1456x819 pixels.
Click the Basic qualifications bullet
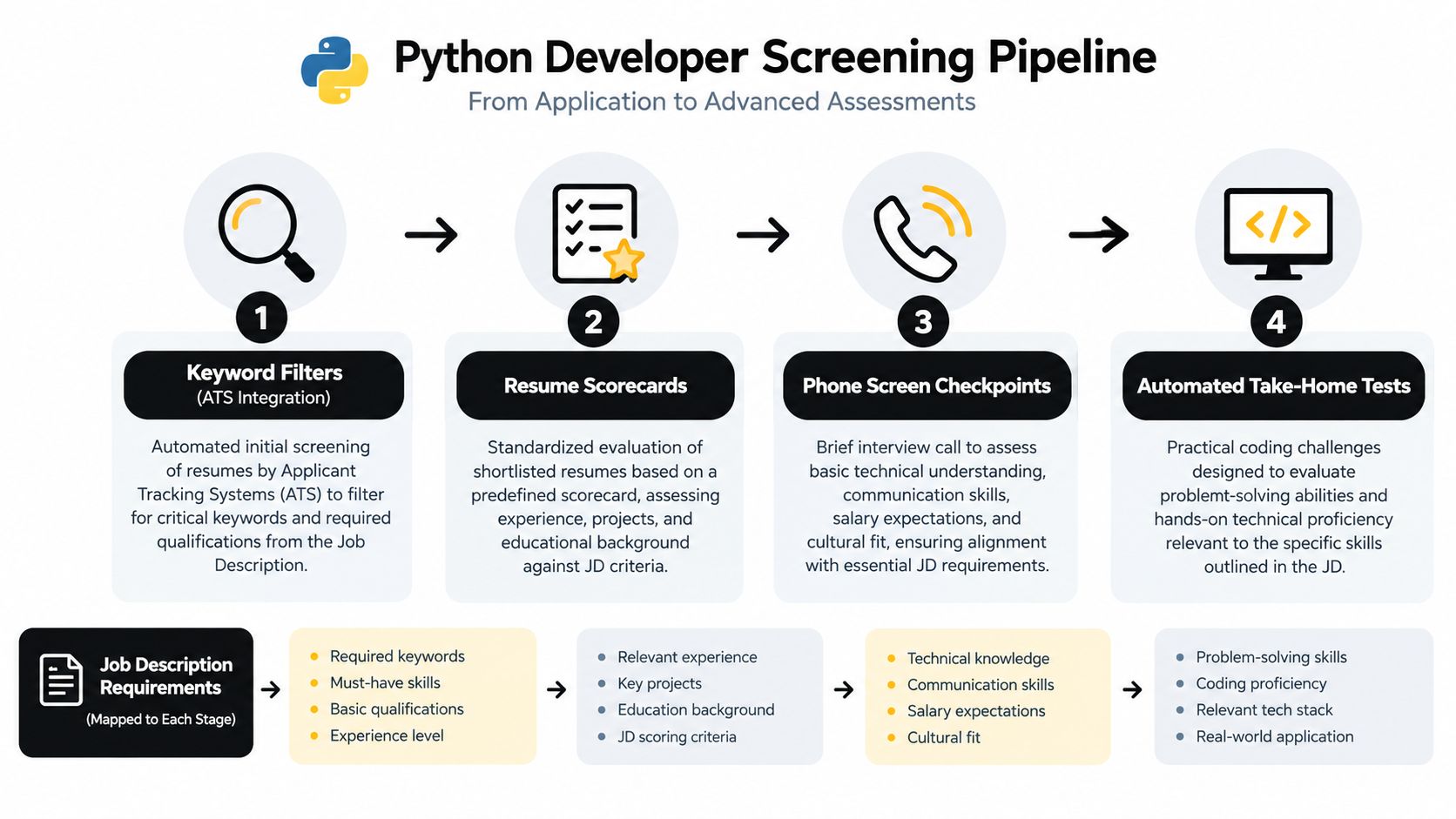(x=387, y=709)
